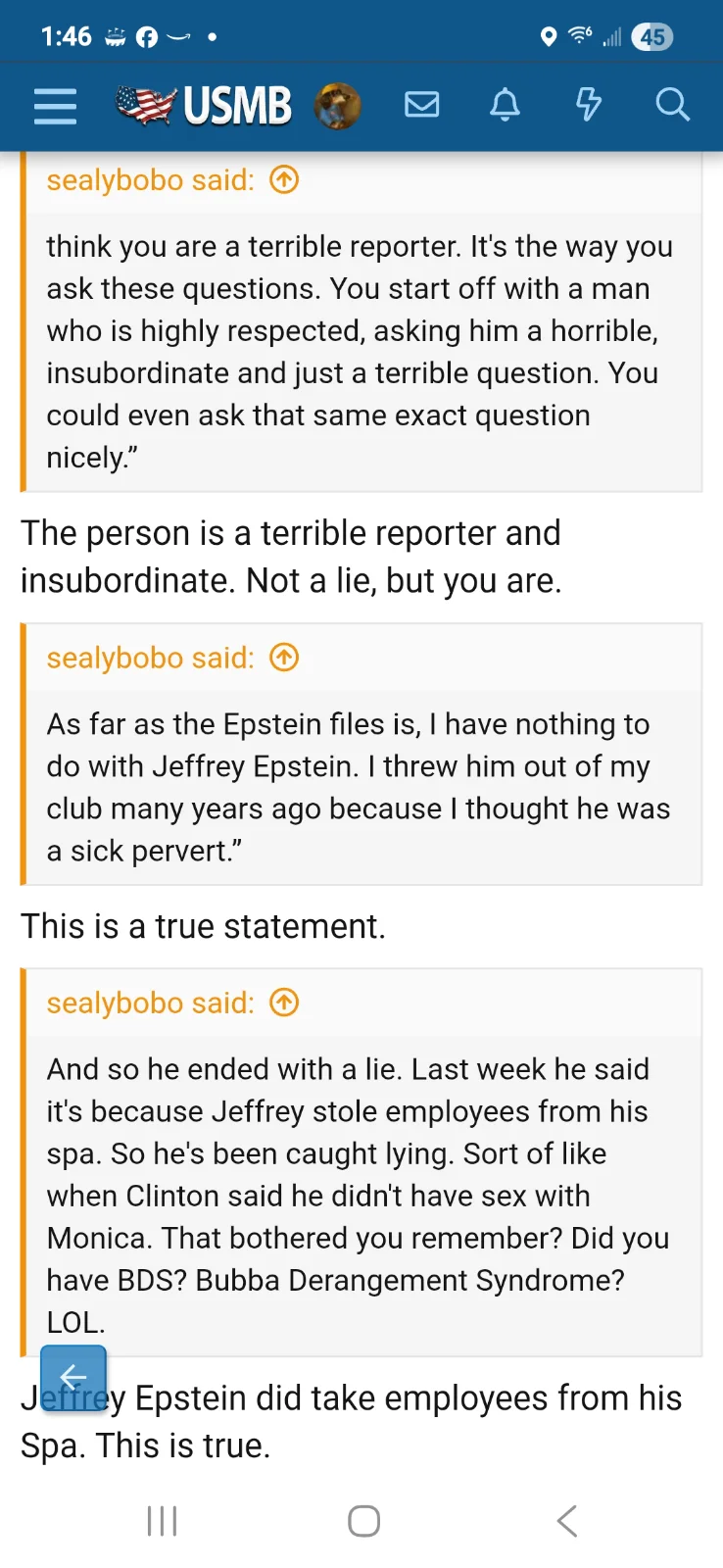Open the search magnifier icon
723x1568 pixels.
[672, 105]
